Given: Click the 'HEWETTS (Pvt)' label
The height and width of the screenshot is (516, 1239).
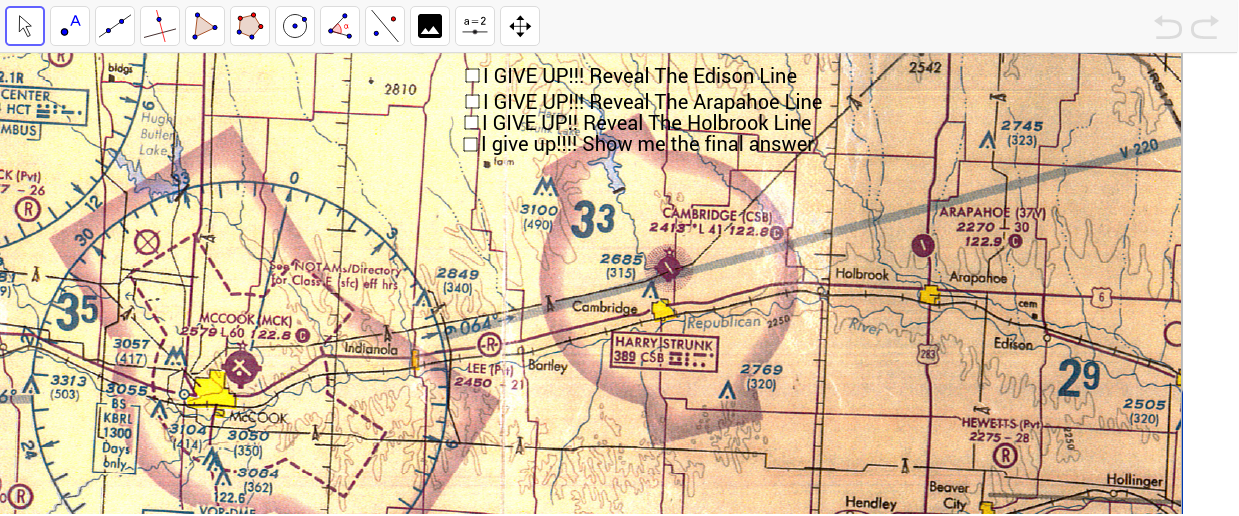Looking at the screenshot, I should point(999,423).
